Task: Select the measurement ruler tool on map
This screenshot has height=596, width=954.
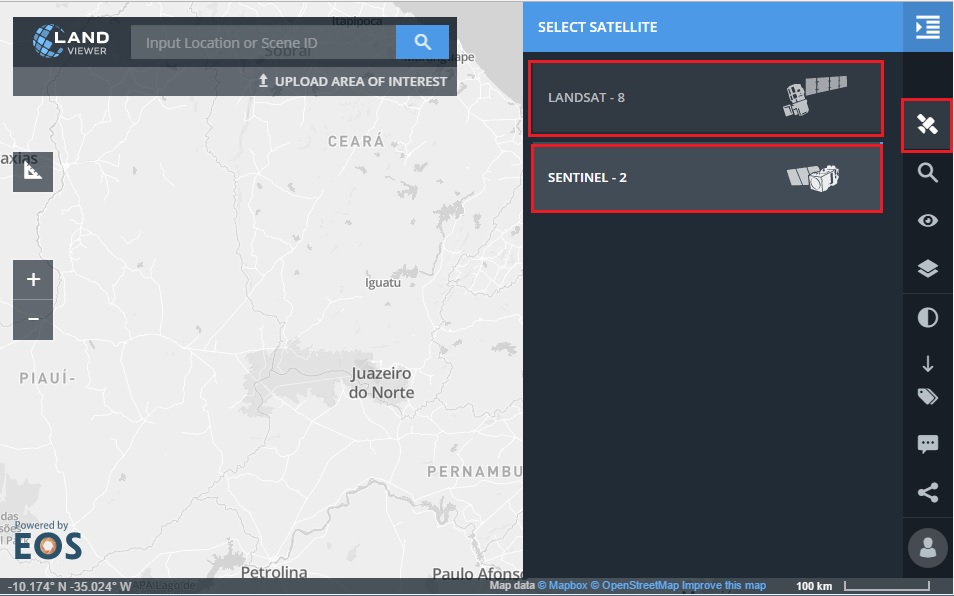Action: click(x=33, y=172)
